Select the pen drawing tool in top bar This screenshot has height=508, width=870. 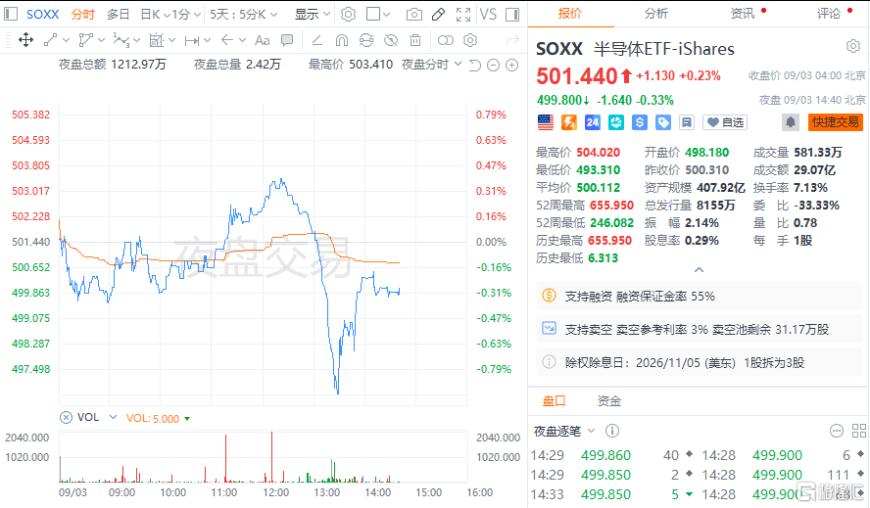(438, 14)
